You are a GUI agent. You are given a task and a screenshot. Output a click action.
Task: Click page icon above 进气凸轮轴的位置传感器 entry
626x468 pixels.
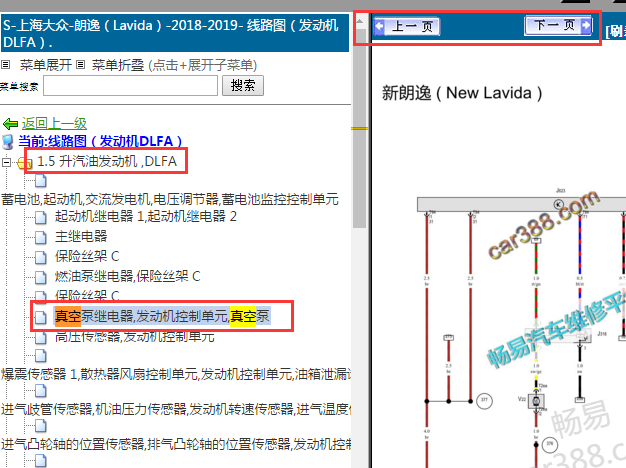pyautogui.click(x=41, y=426)
